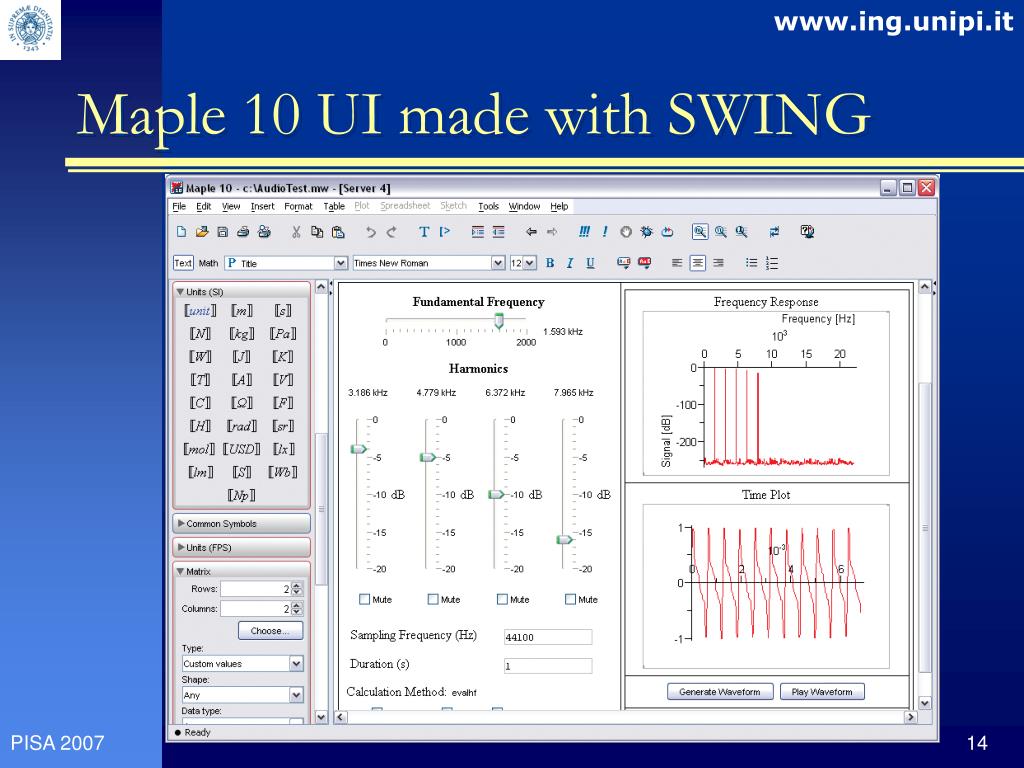Screen dimensions: 1024x768
Task: Click the indent section icon
Action: tap(478, 231)
